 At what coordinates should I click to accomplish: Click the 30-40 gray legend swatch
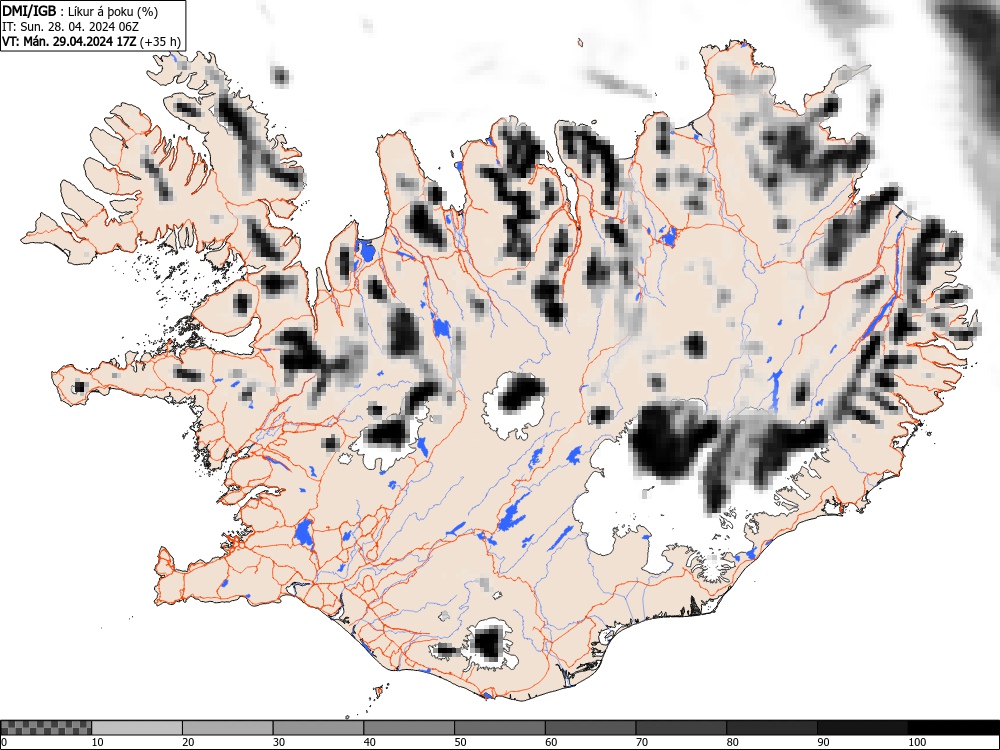(x=318, y=728)
